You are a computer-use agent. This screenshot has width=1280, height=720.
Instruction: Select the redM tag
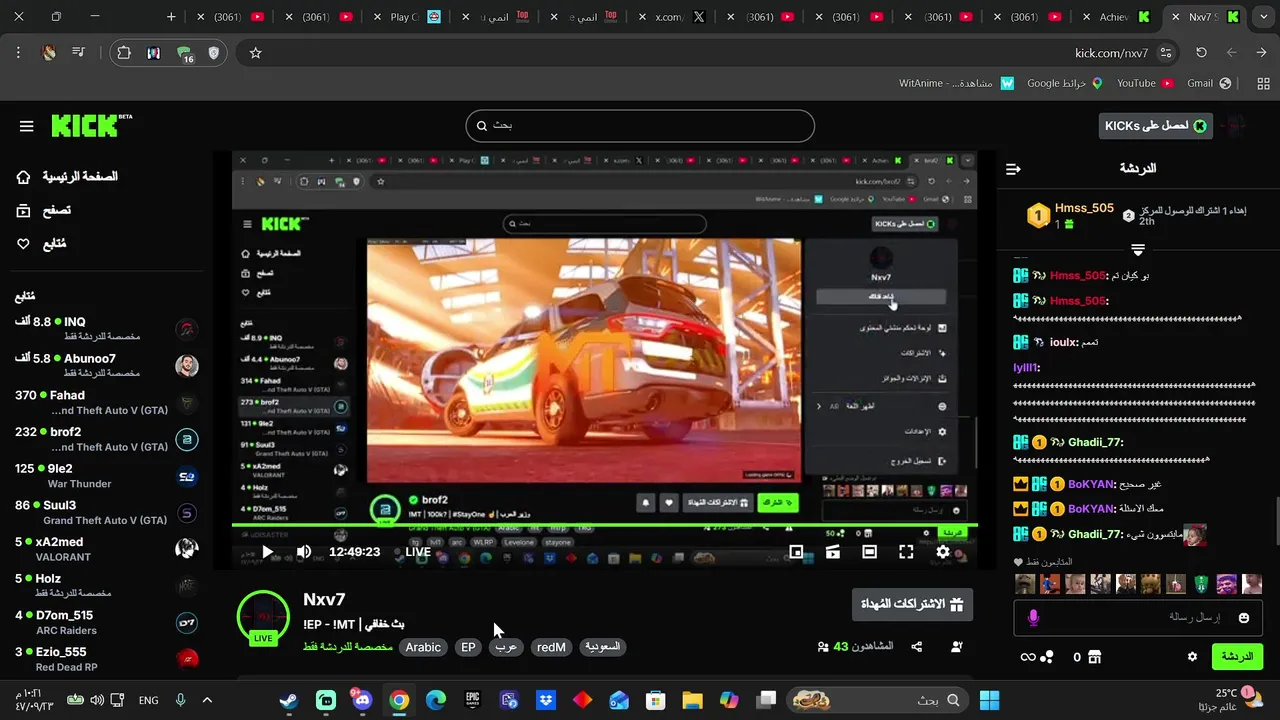tap(551, 647)
